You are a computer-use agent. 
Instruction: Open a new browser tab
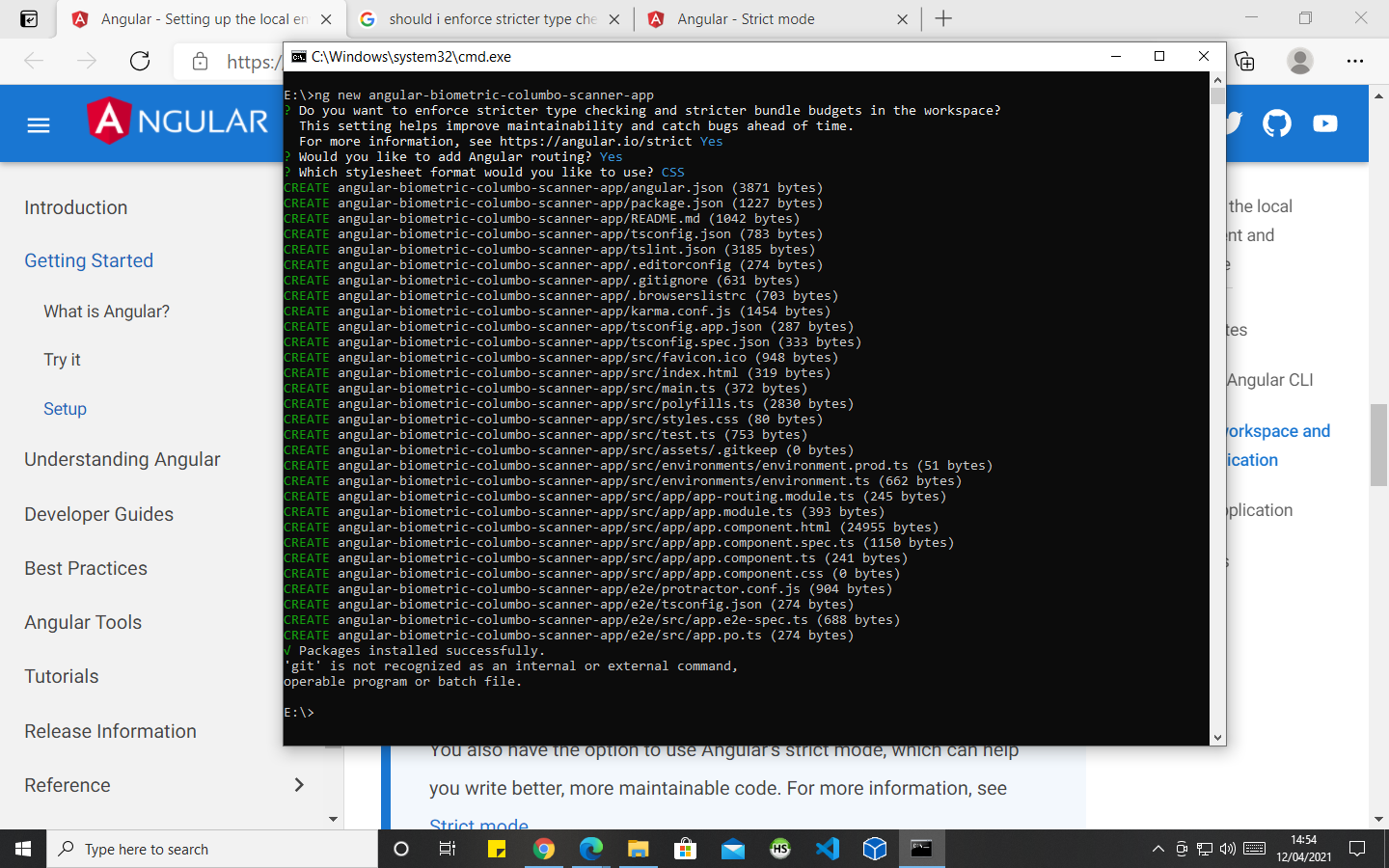point(943,19)
